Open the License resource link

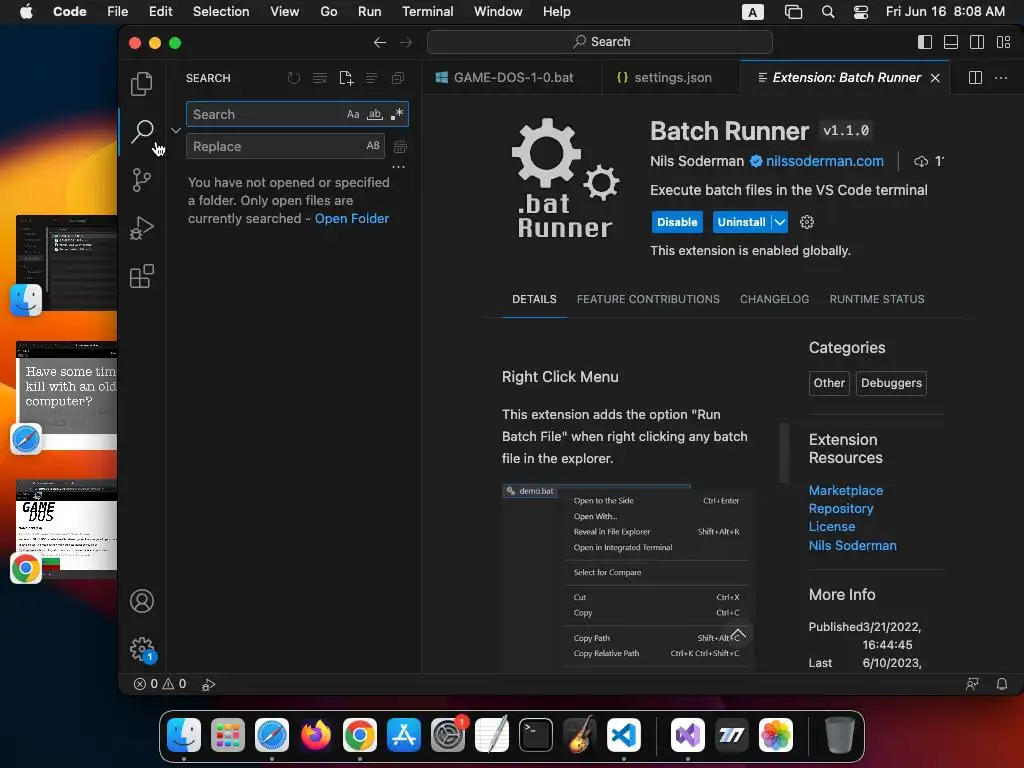pos(831,526)
